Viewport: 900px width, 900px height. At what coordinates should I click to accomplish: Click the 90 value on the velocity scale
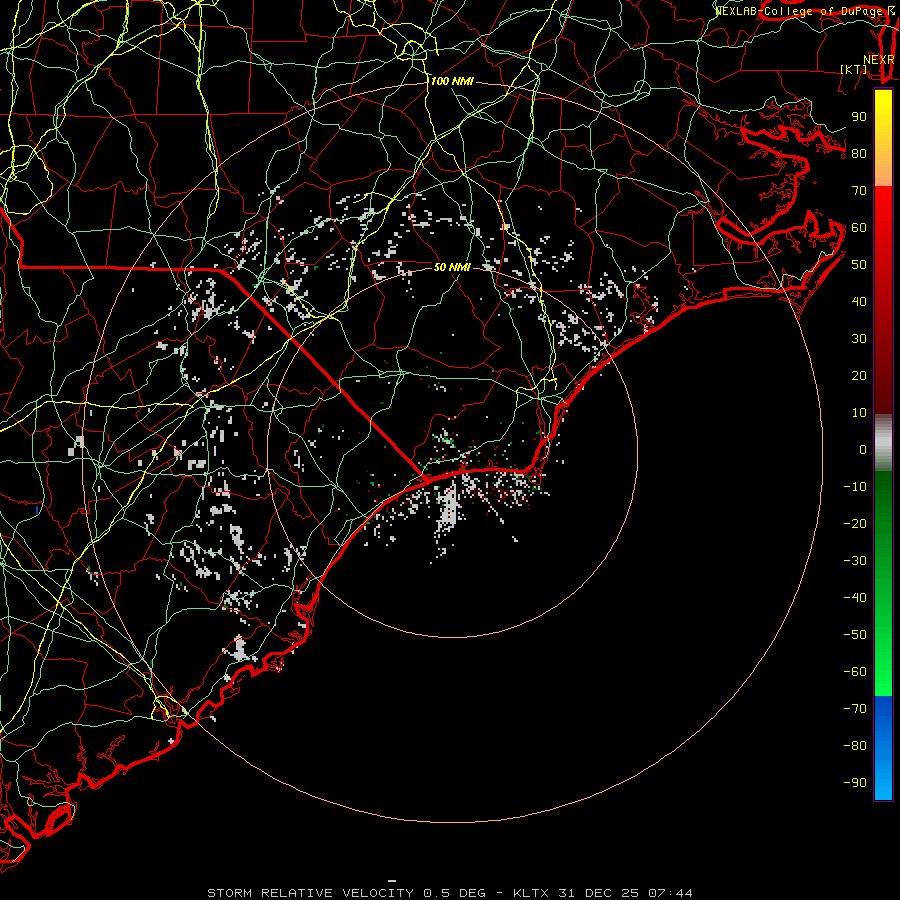[x=859, y=117]
